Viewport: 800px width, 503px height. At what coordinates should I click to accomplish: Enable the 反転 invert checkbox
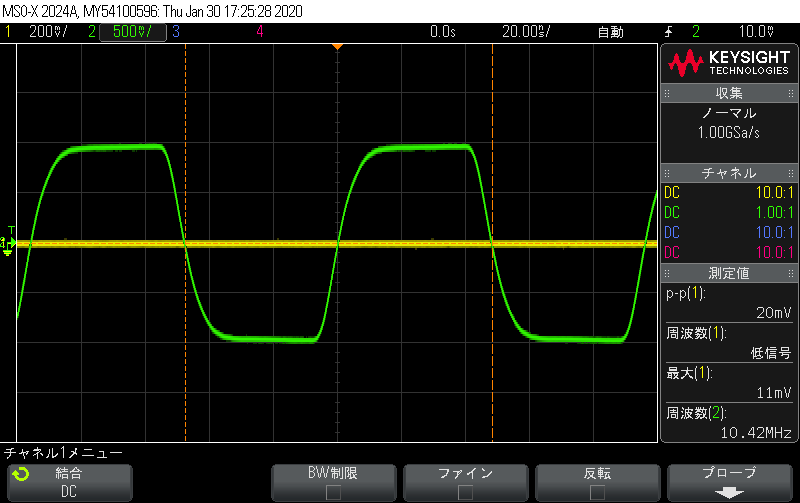[x=597, y=492]
